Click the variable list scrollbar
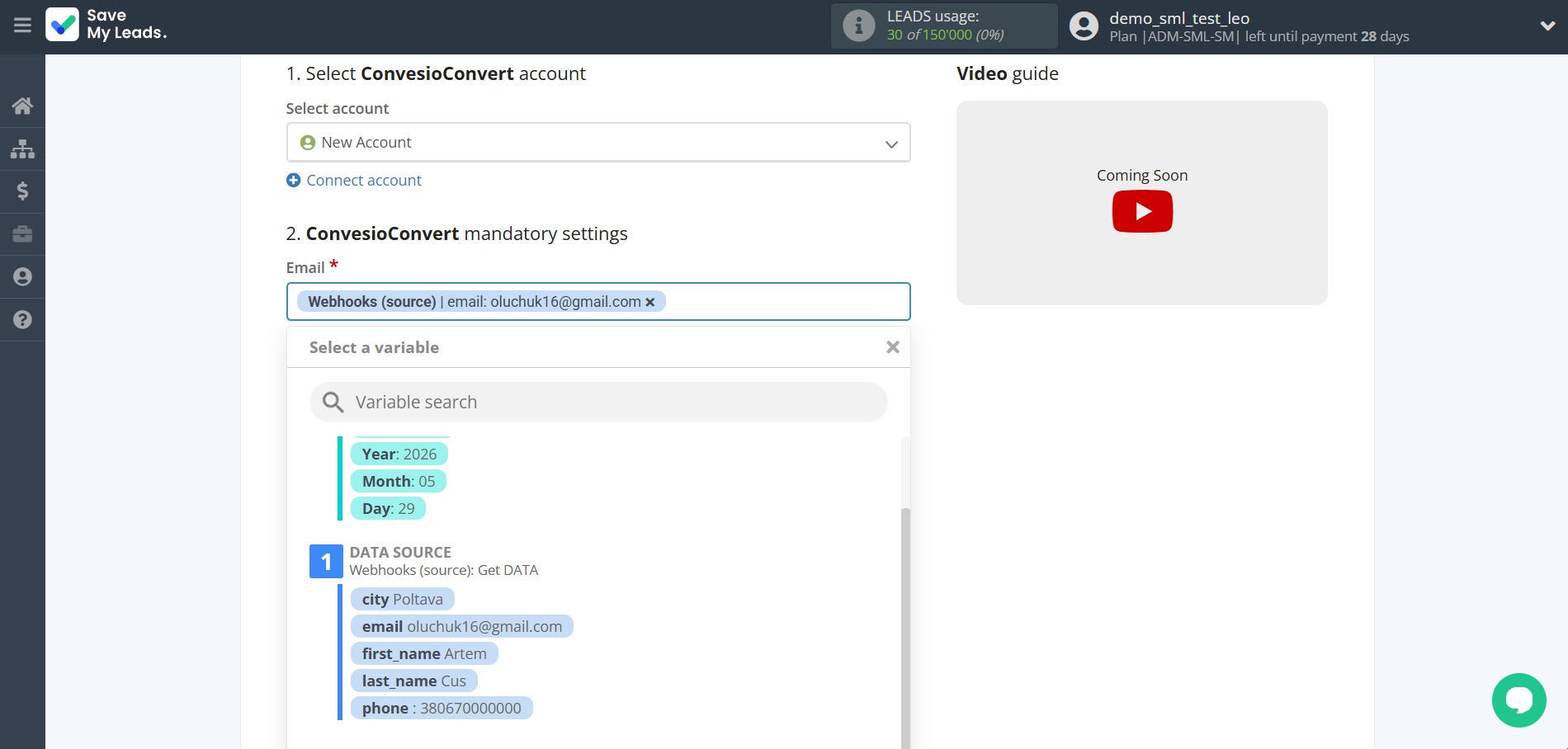 [905, 627]
